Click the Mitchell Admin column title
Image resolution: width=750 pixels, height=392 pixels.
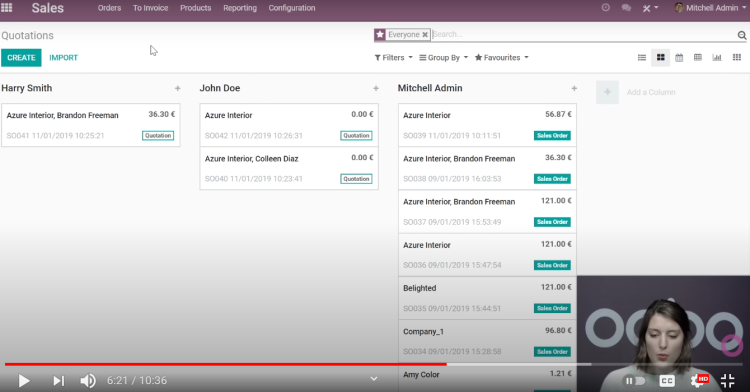[430, 88]
